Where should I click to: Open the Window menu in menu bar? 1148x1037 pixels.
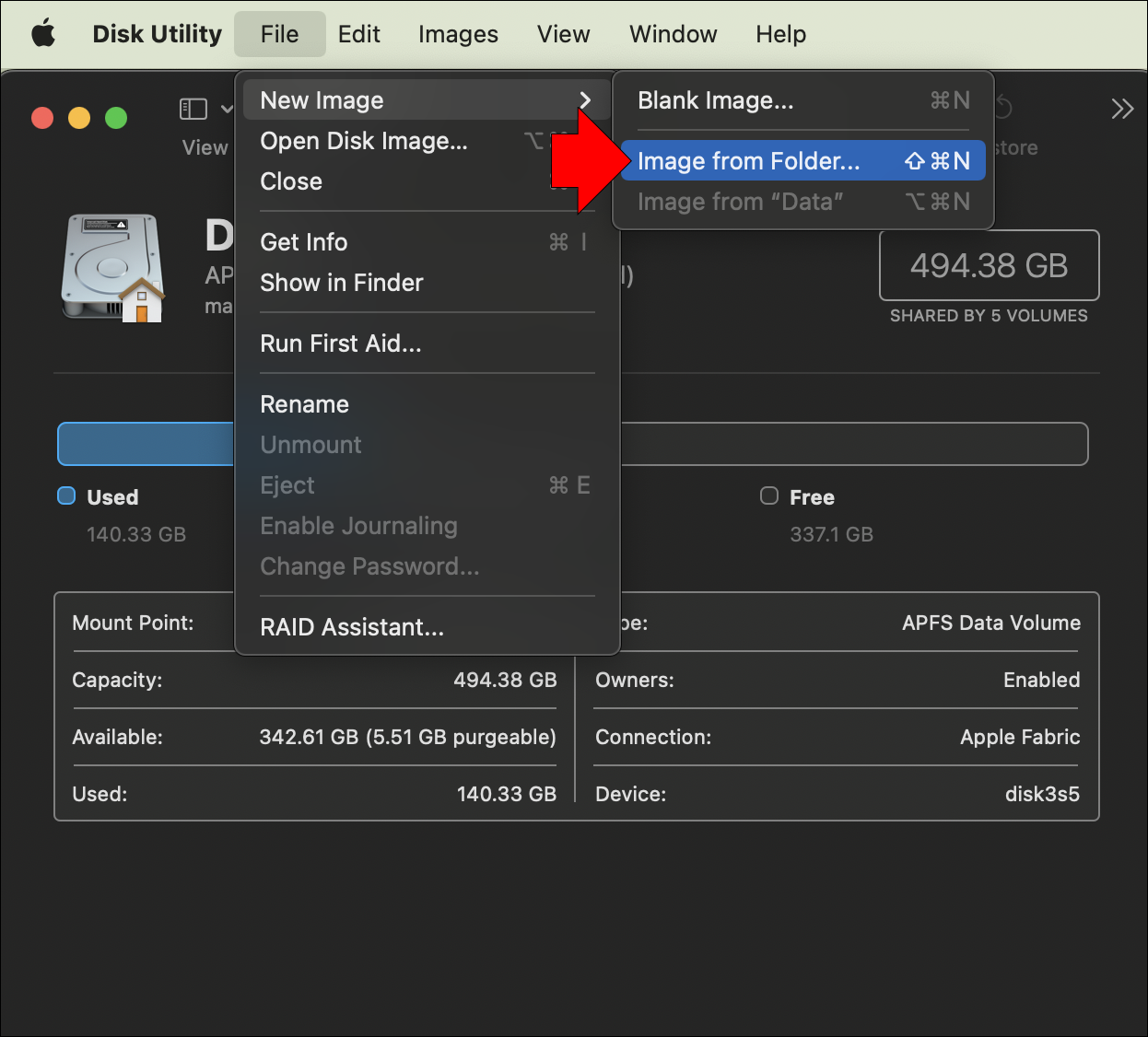pyautogui.click(x=673, y=34)
